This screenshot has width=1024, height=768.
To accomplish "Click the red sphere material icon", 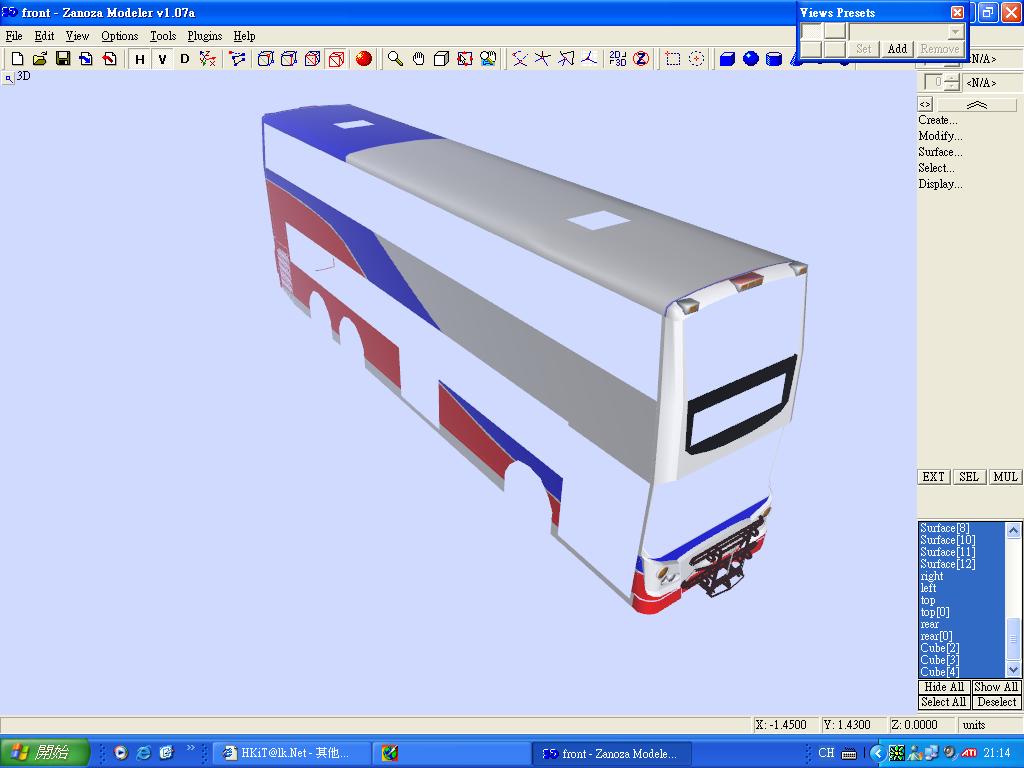I will (x=364, y=59).
